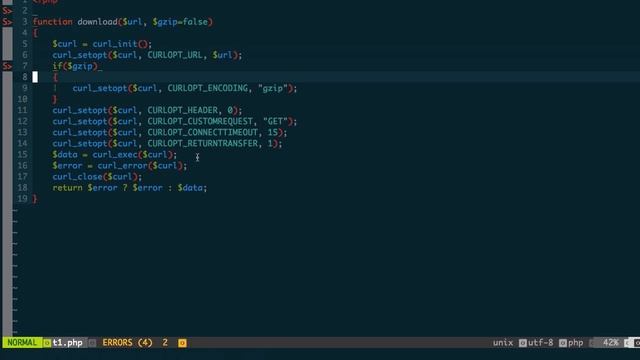Click the closing brace on line 19

[35, 198]
